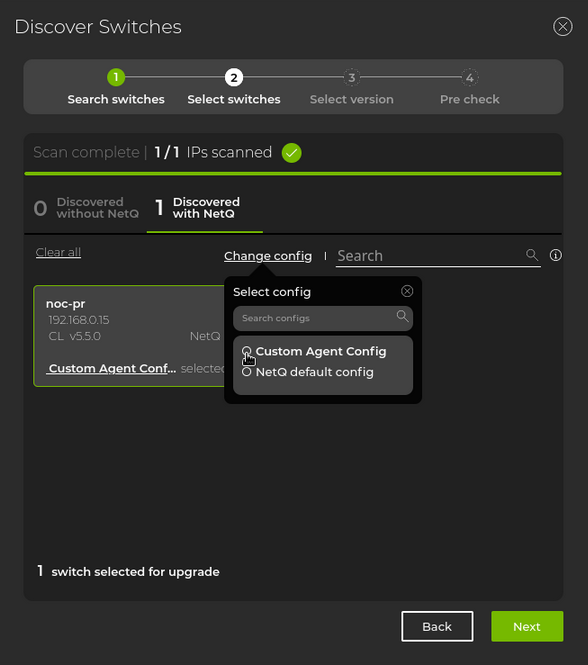Go to step 1 Search switches
Screen dimensions: 588x665
(116, 78)
